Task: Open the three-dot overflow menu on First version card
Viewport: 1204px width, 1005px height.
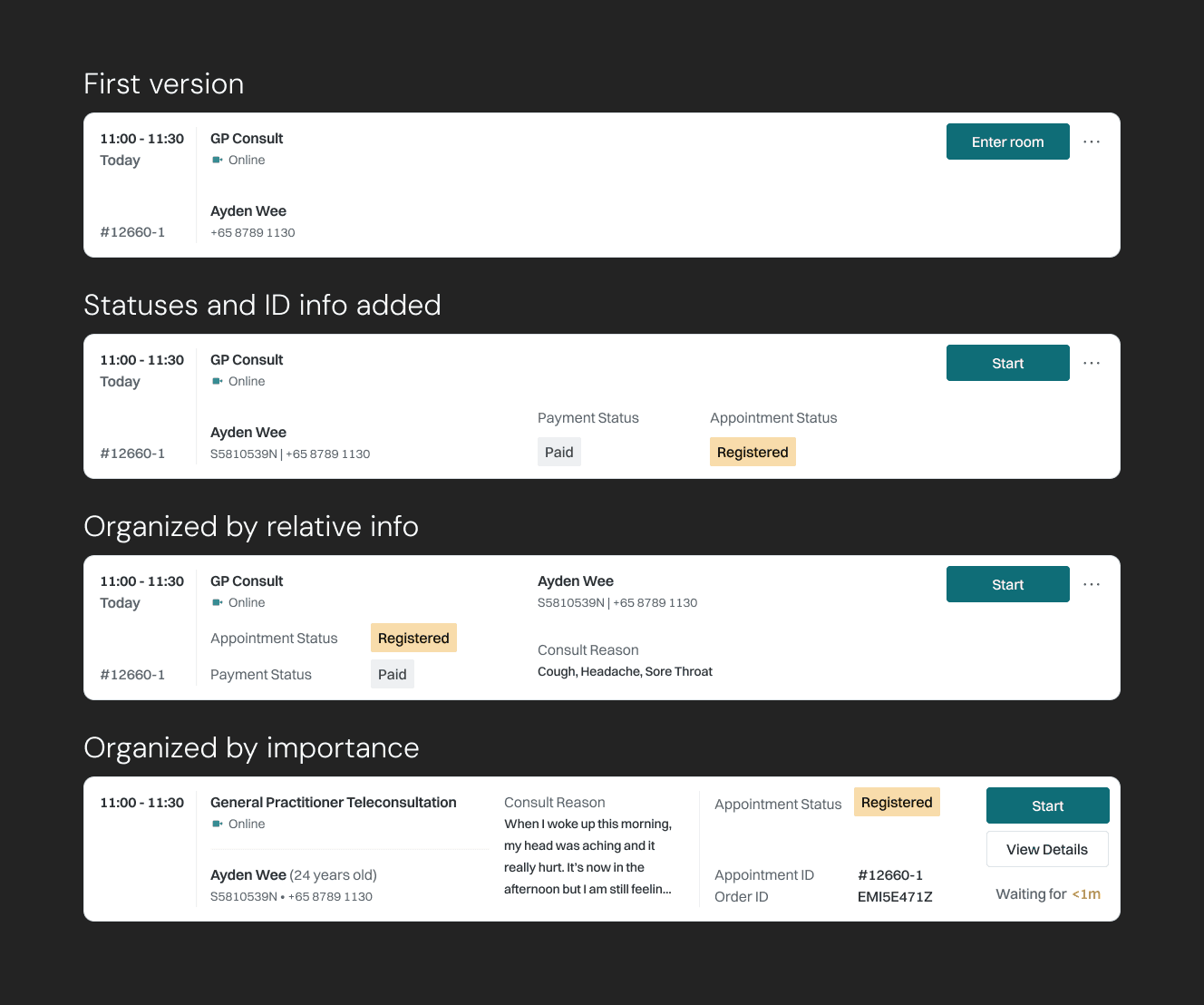Action: click(x=1092, y=141)
